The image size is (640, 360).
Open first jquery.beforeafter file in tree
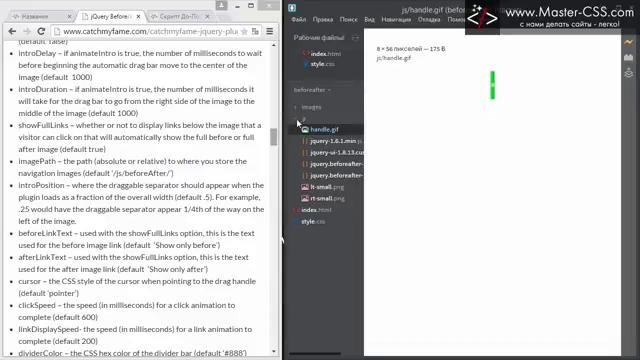[x=336, y=164]
